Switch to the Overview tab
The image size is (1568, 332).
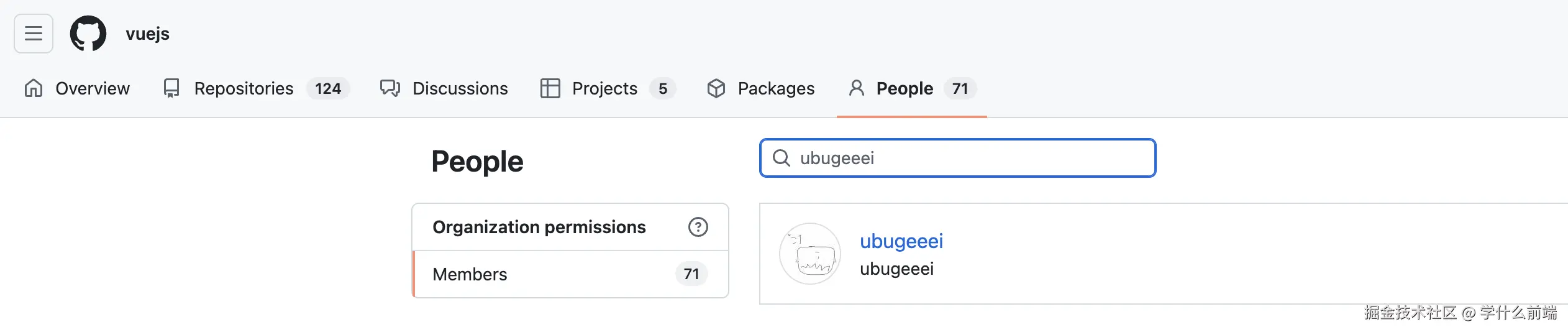[x=93, y=88]
